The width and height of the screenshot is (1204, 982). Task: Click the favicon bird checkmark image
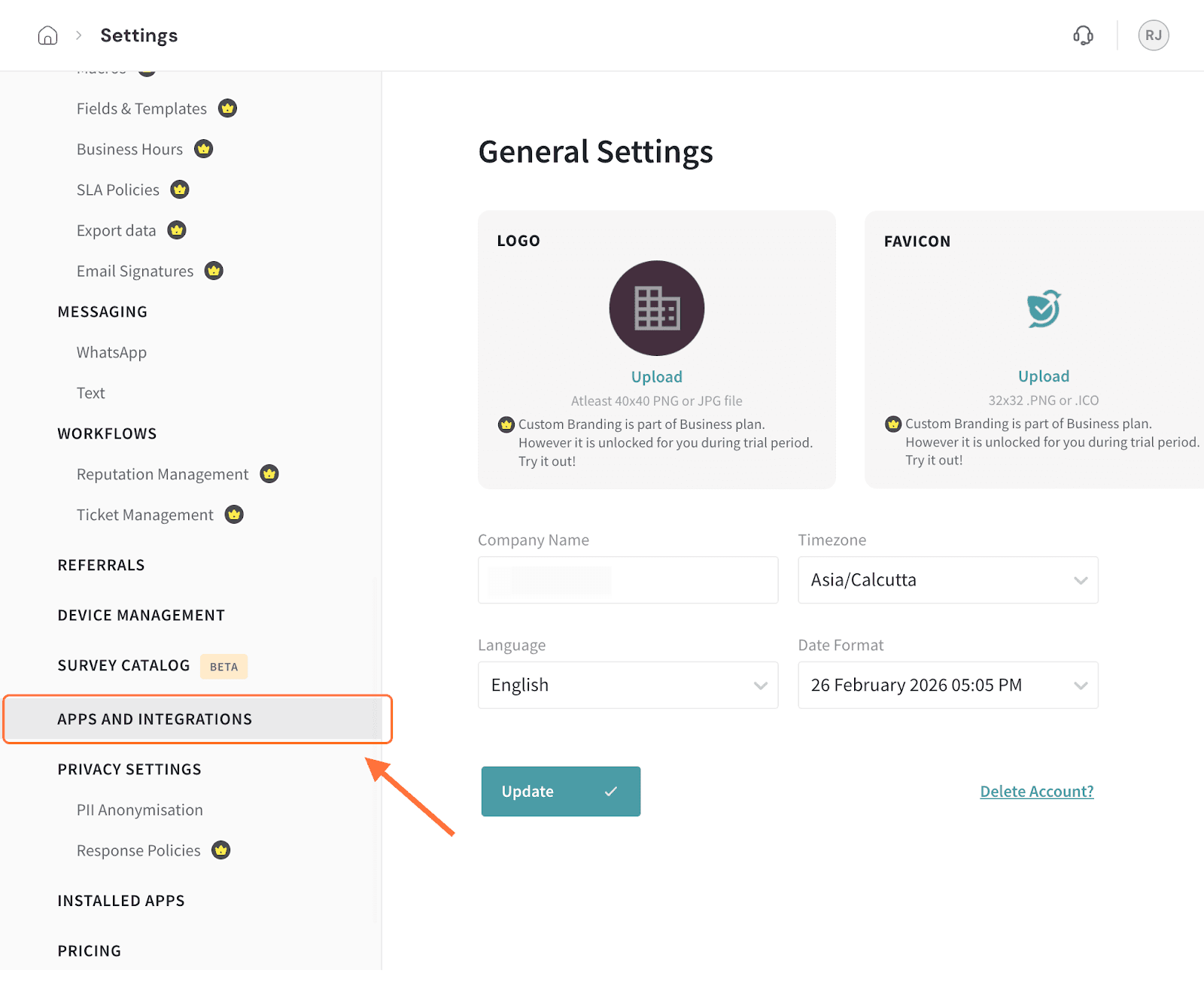(x=1044, y=309)
